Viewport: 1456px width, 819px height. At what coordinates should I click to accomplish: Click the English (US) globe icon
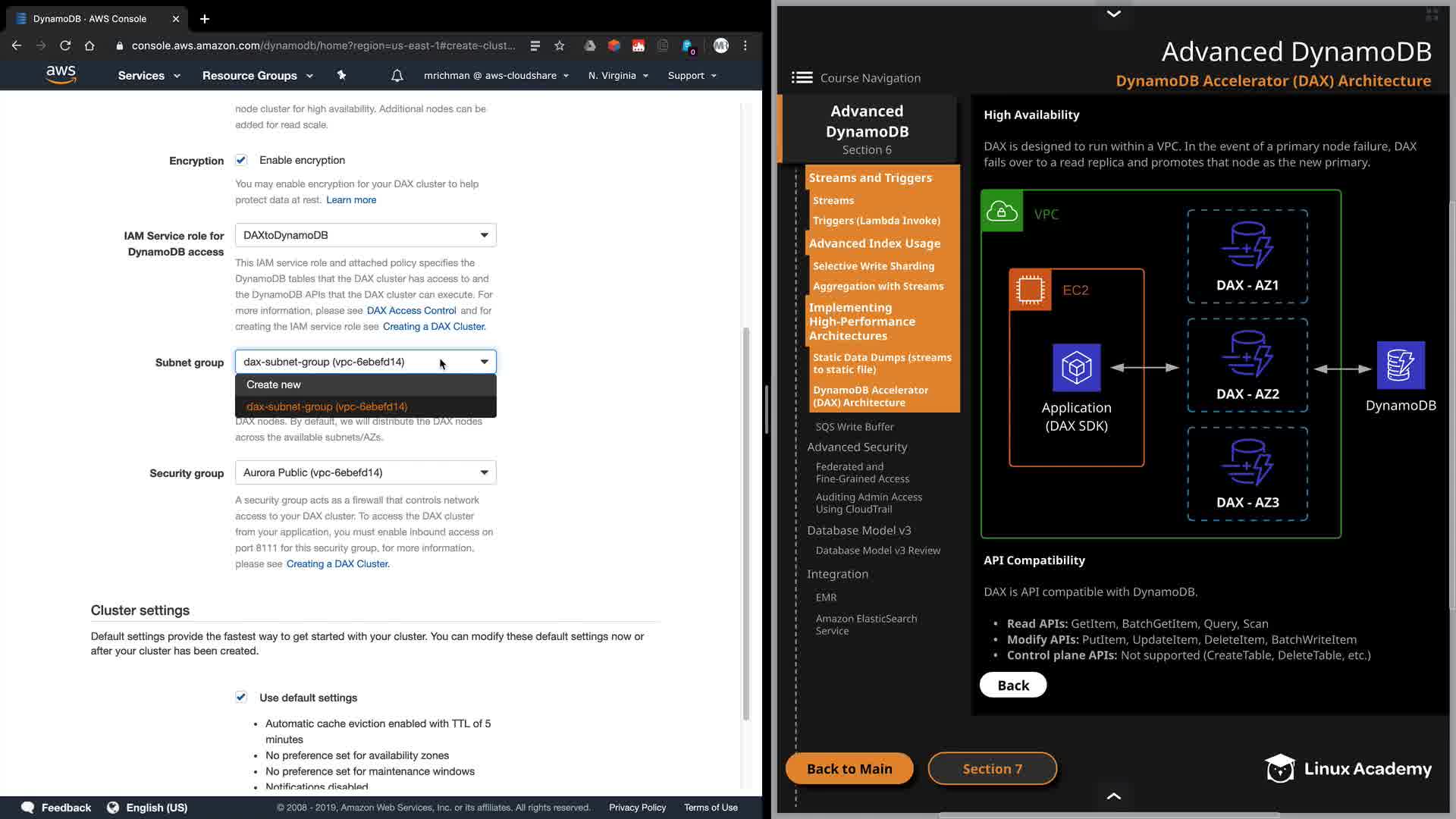pyautogui.click(x=113, y=808)
